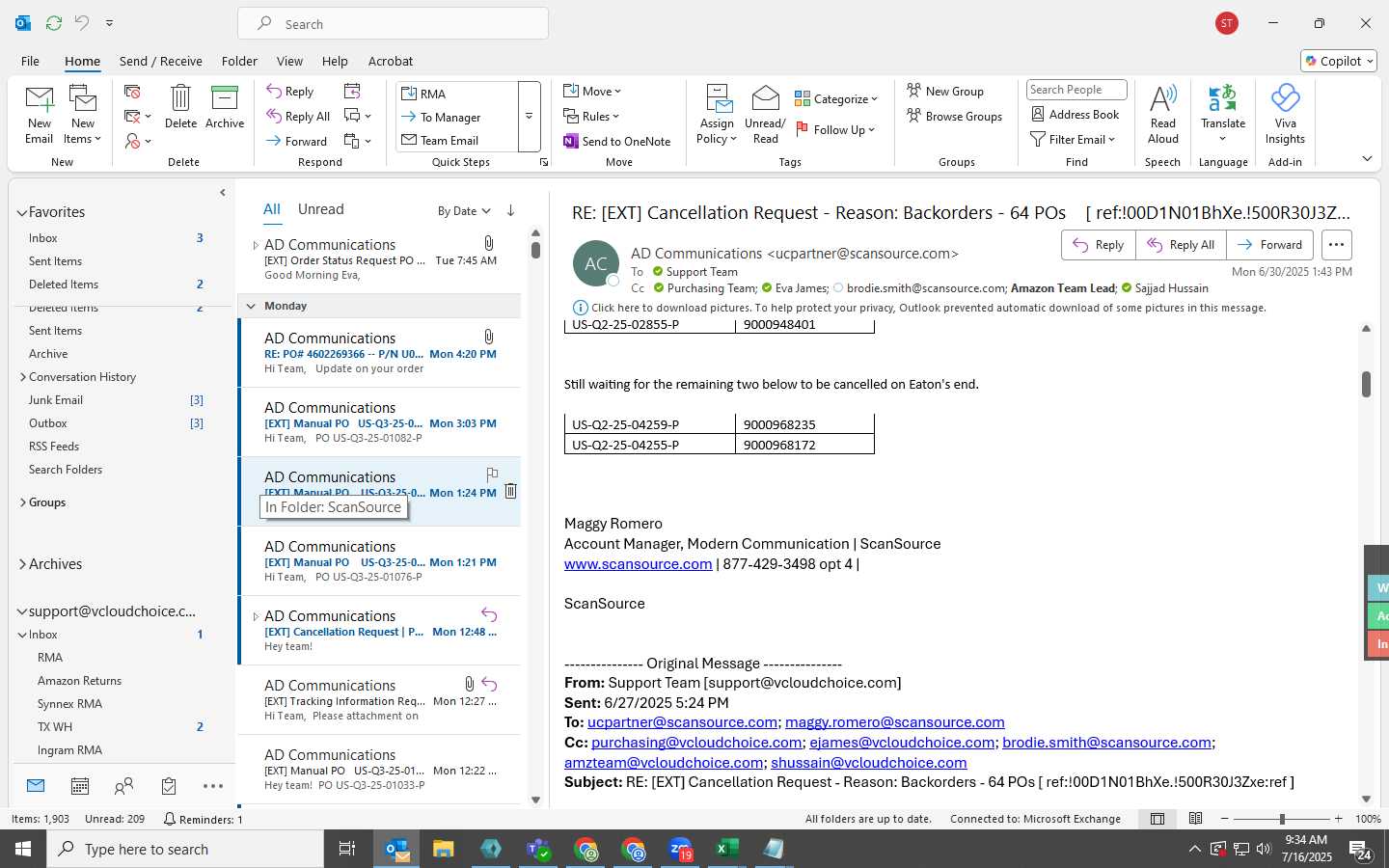Screen dimensions: 1389x868
Task: Click delete icon on Mon 1:24 PM message
Action: (511, 491)
